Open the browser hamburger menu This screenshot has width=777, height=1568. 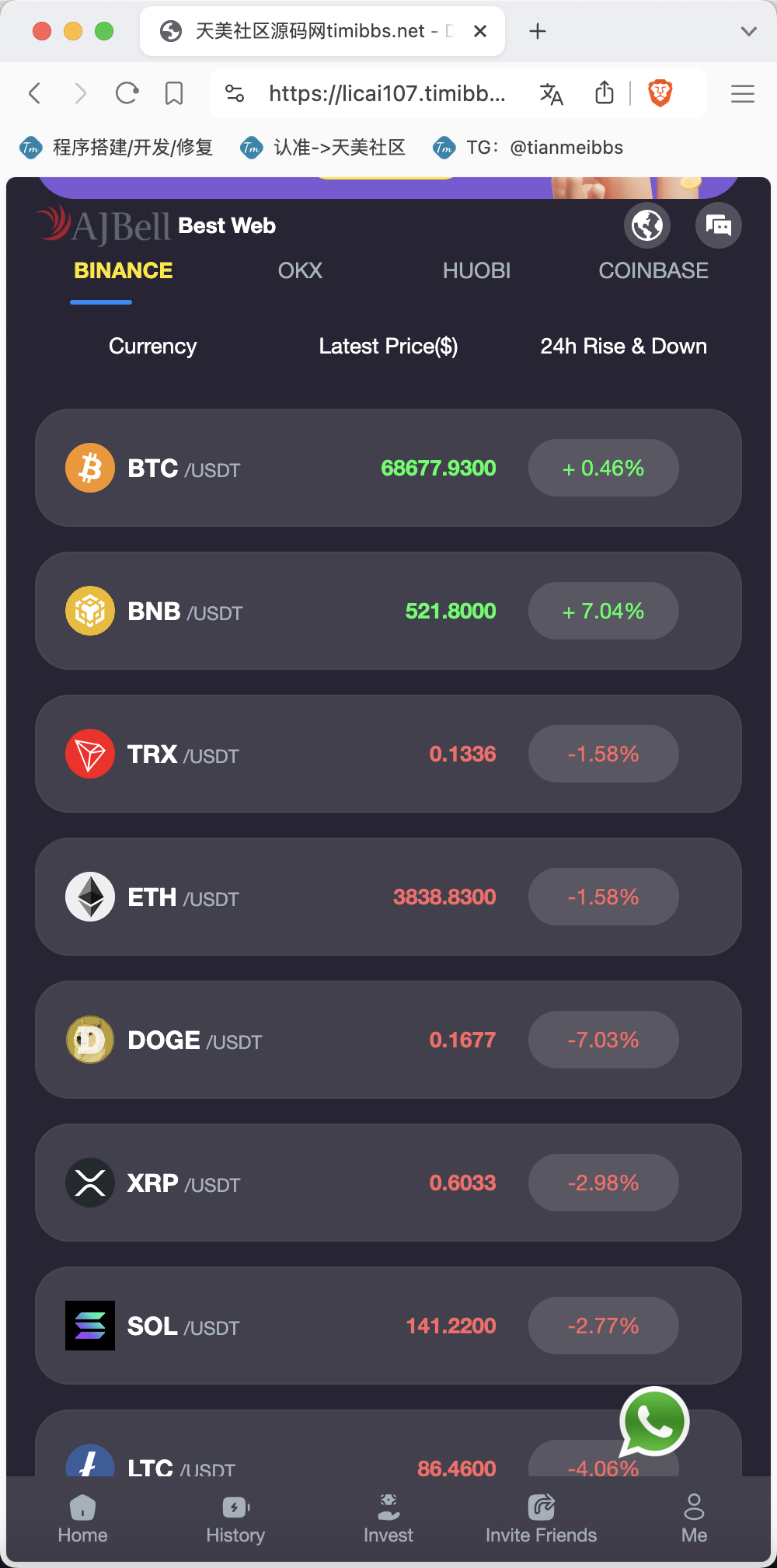pyautogui.click(x=743, y=94)
